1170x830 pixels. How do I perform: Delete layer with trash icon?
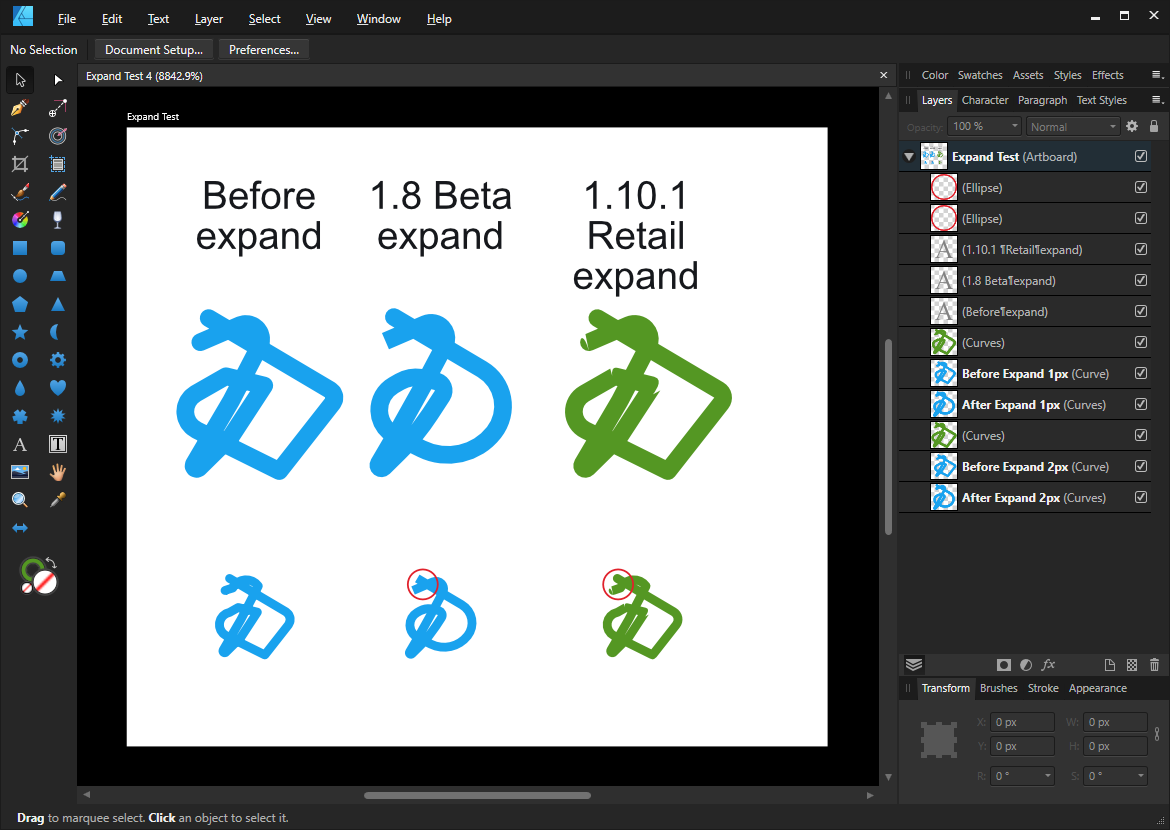pos(1155,665)
